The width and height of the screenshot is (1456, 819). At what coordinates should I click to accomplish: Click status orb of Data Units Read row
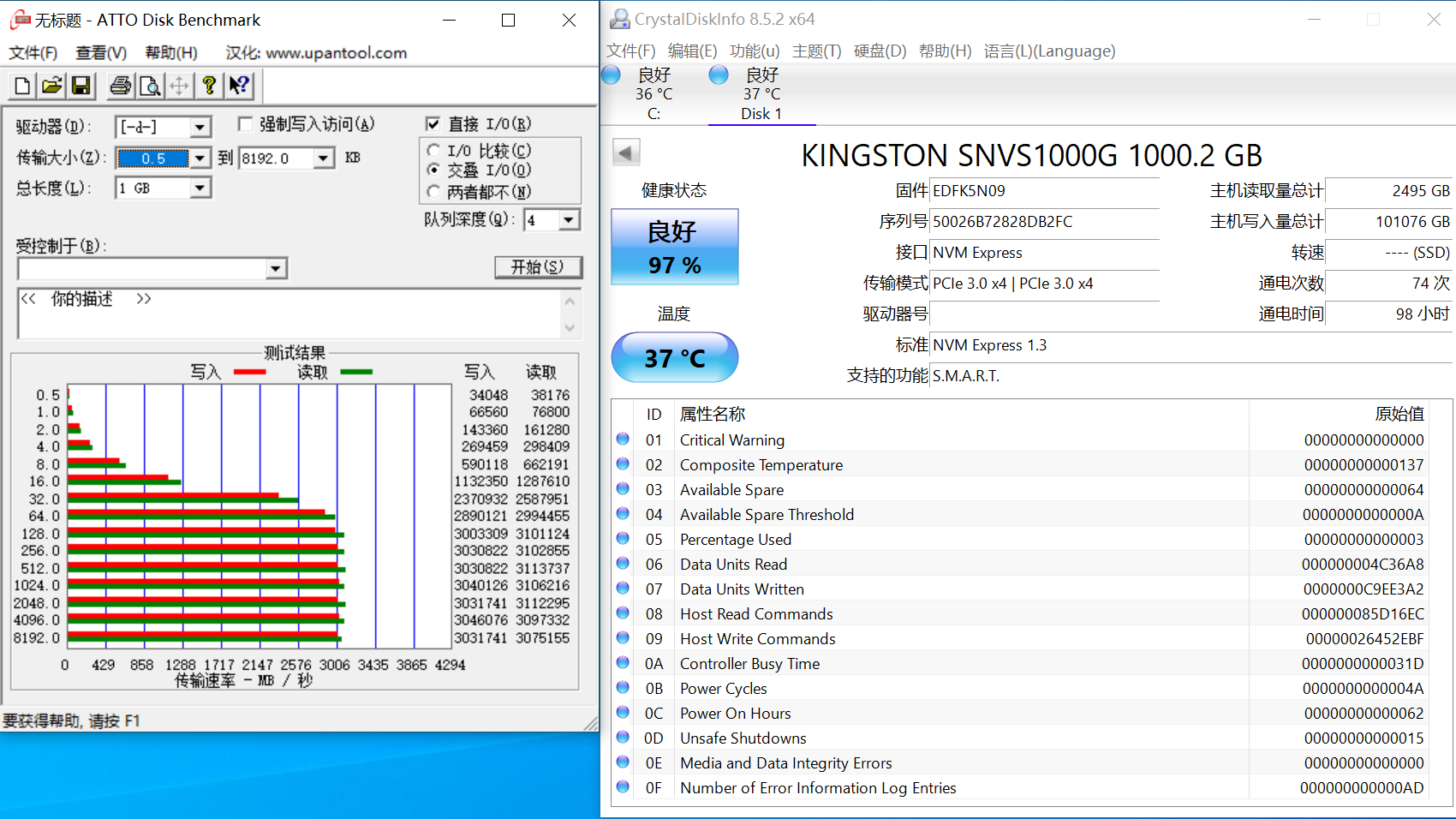(623, 563)
